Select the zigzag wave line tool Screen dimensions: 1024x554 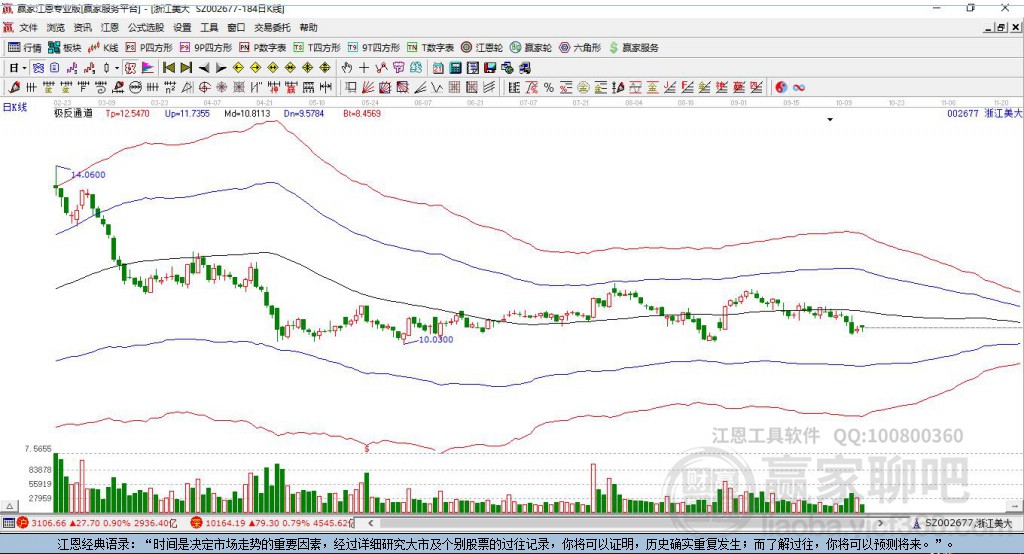(437, 88)
